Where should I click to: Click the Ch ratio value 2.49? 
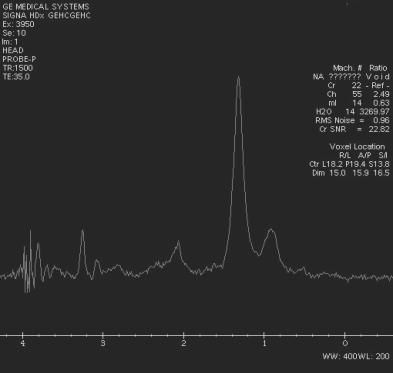tap(381, 94)
